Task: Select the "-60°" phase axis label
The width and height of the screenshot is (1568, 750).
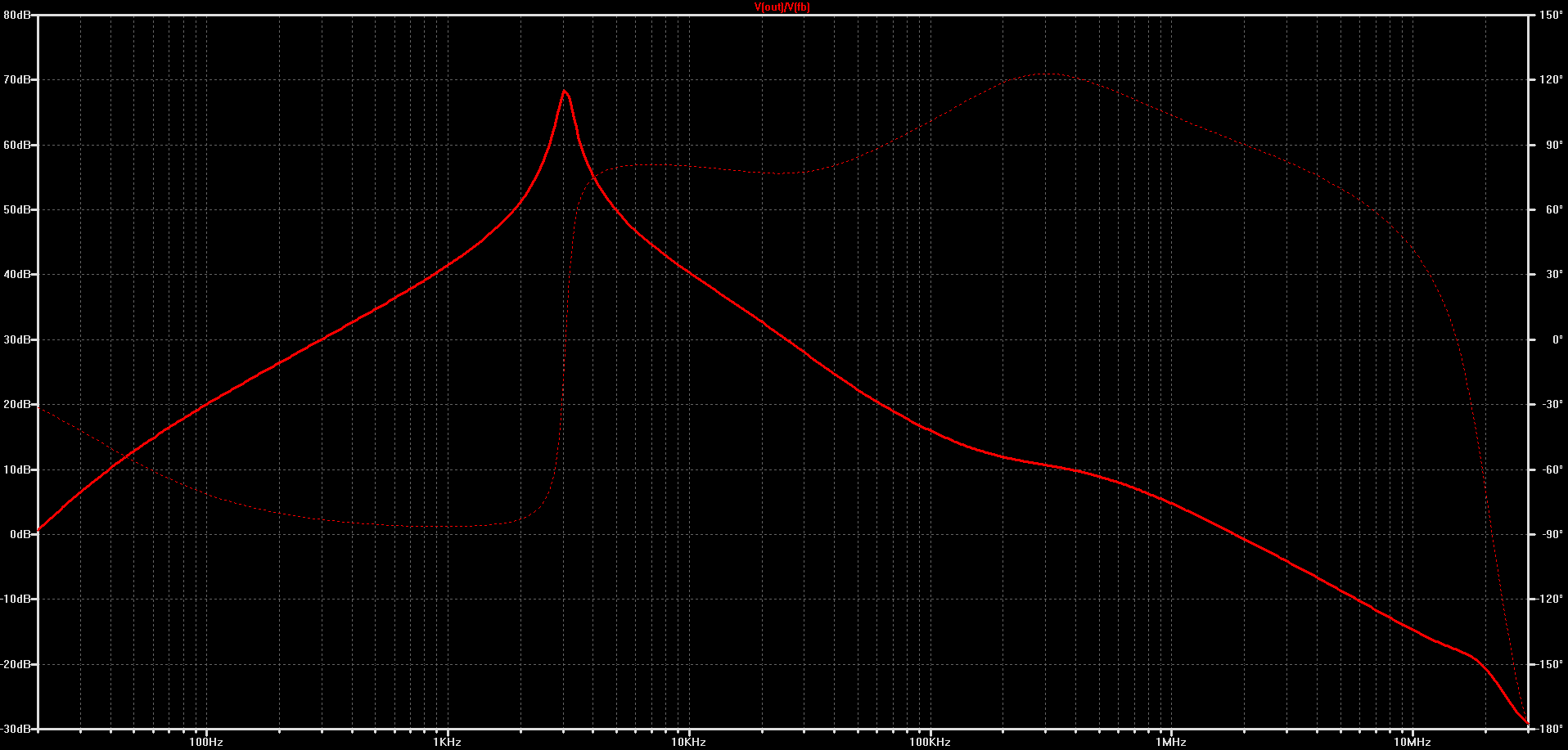Action: point(1552,469)
